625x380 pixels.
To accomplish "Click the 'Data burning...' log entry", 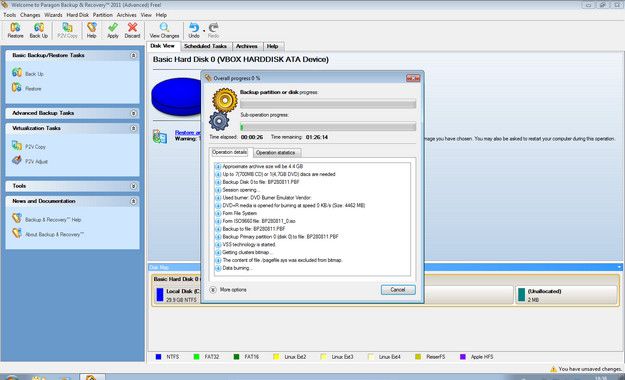I will point(237,268).
